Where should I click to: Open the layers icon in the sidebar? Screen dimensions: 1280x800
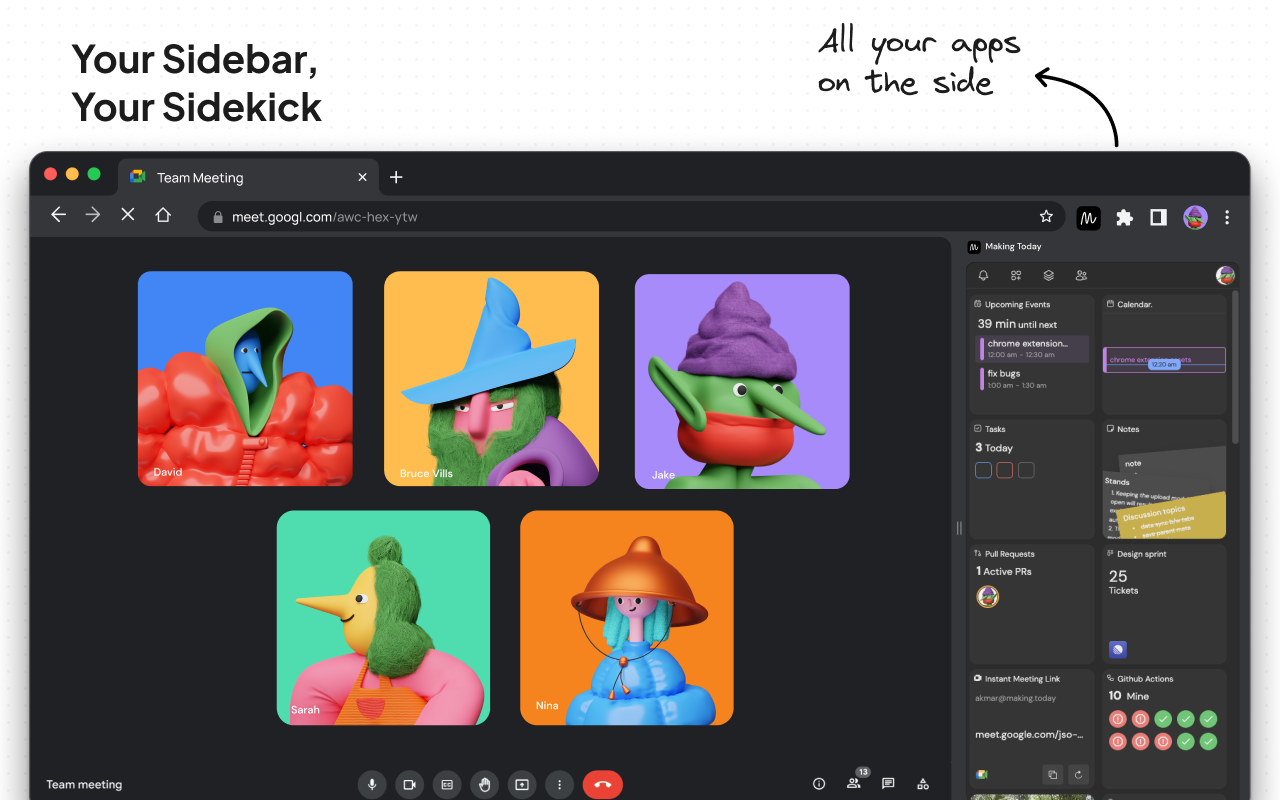click(x=1048, y=276)
